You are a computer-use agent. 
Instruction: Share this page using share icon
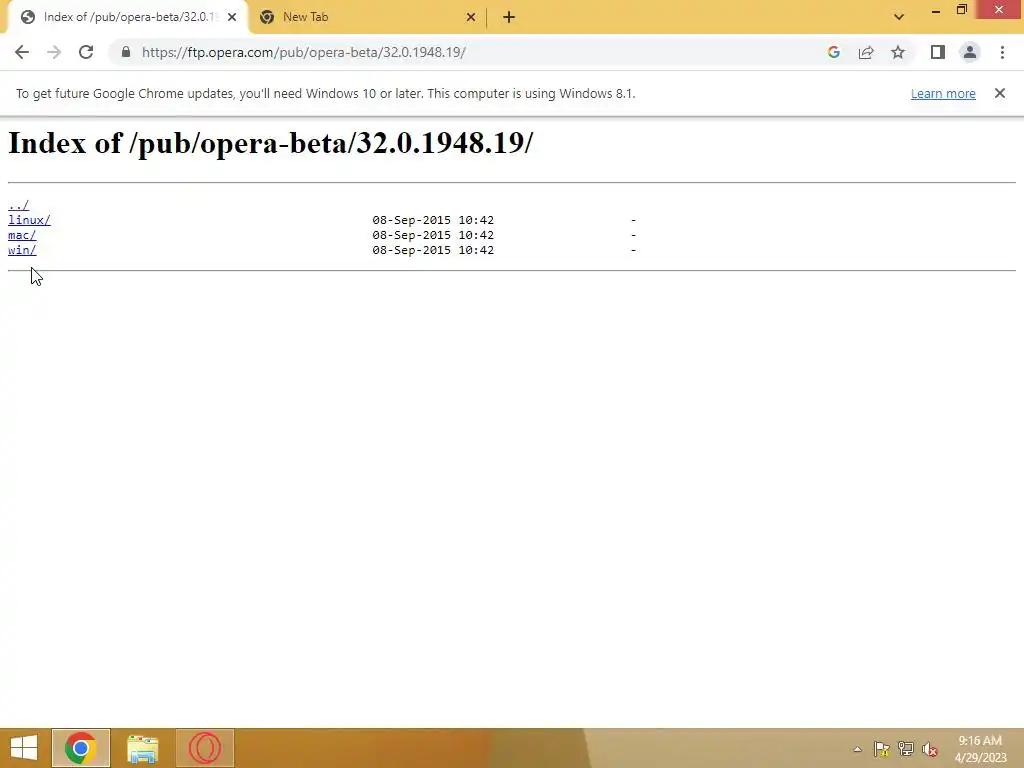coord(866,52)
